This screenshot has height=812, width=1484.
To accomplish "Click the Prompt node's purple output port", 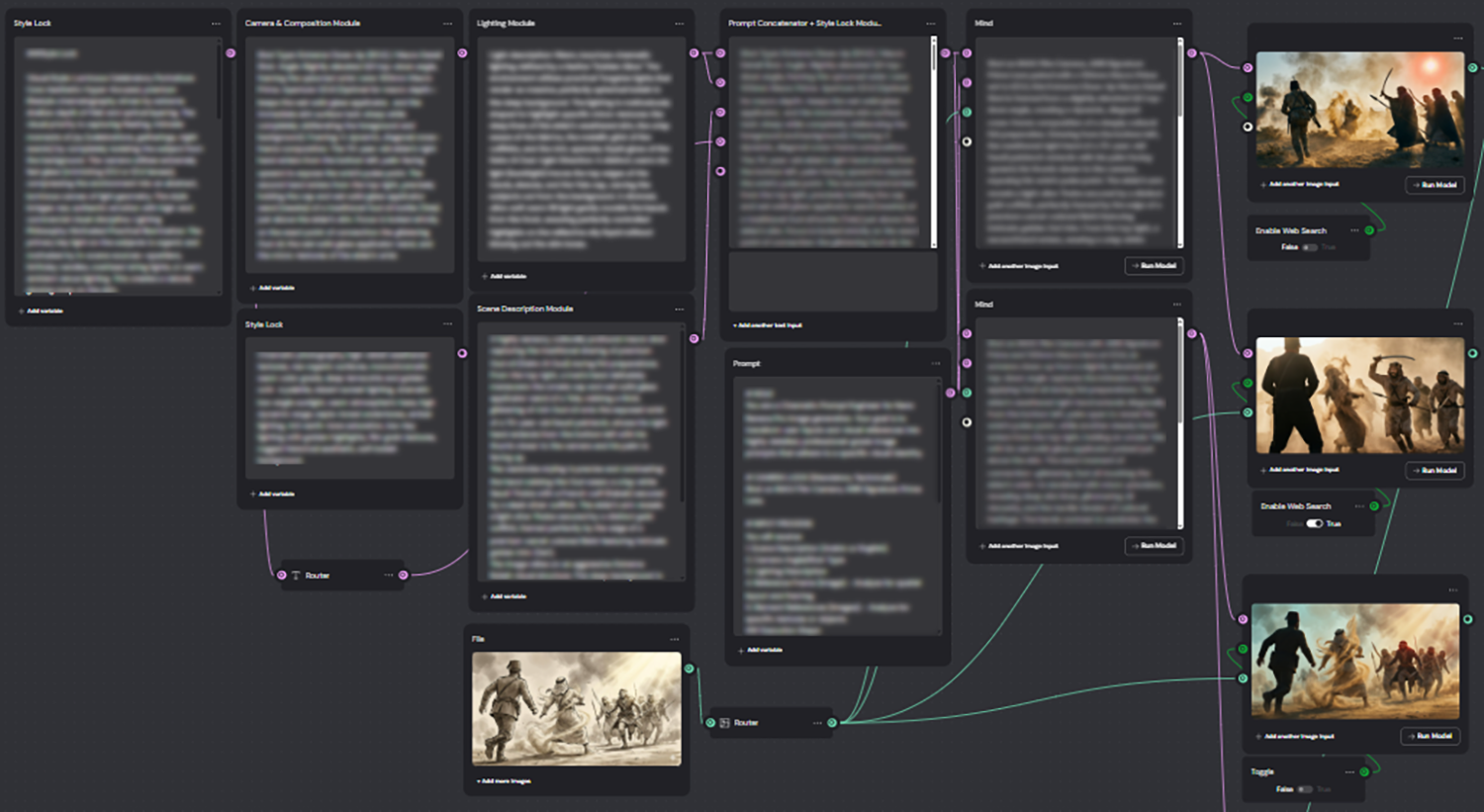I will click(950, 393).
